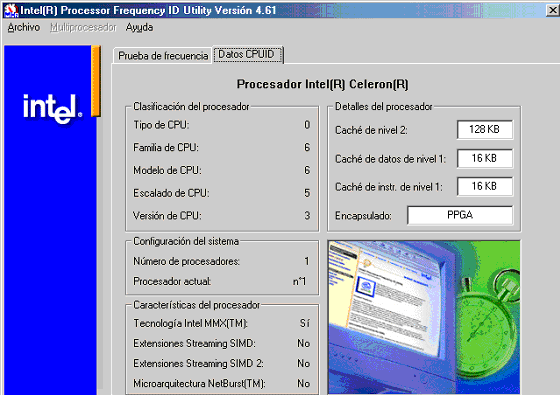Click the Procesador Intel(R) Celeron(R) heading
560x395 pixels.
(x=322, y=84)
